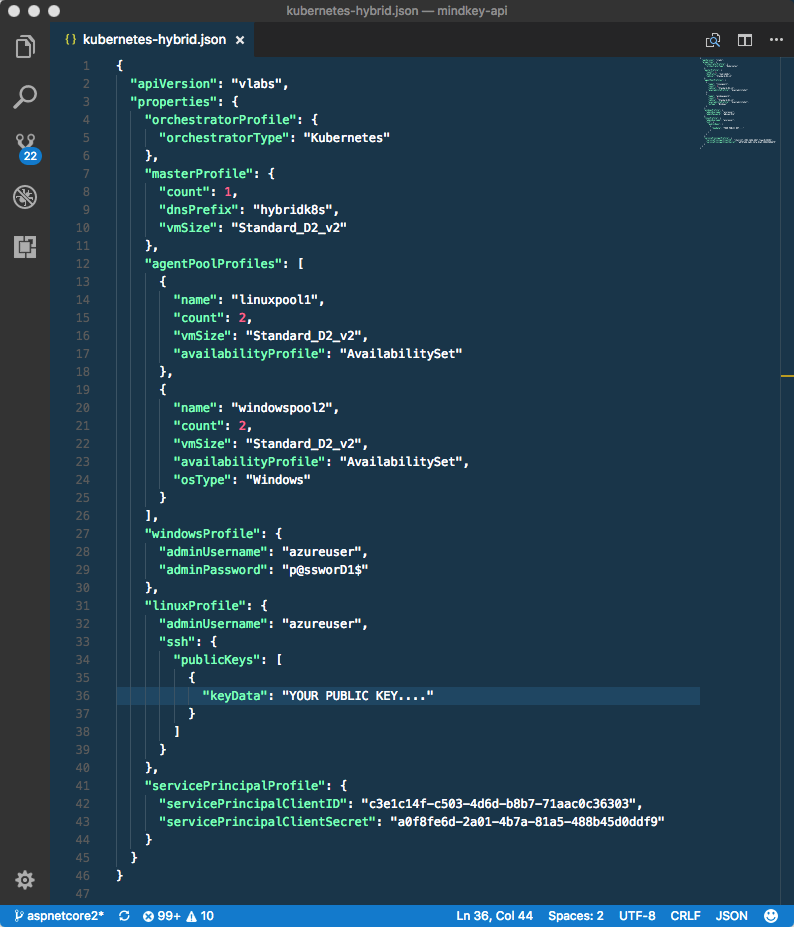Open the Manage gear icon menu
This screenshot has width=794, height=927.
(x=25, y=880)
